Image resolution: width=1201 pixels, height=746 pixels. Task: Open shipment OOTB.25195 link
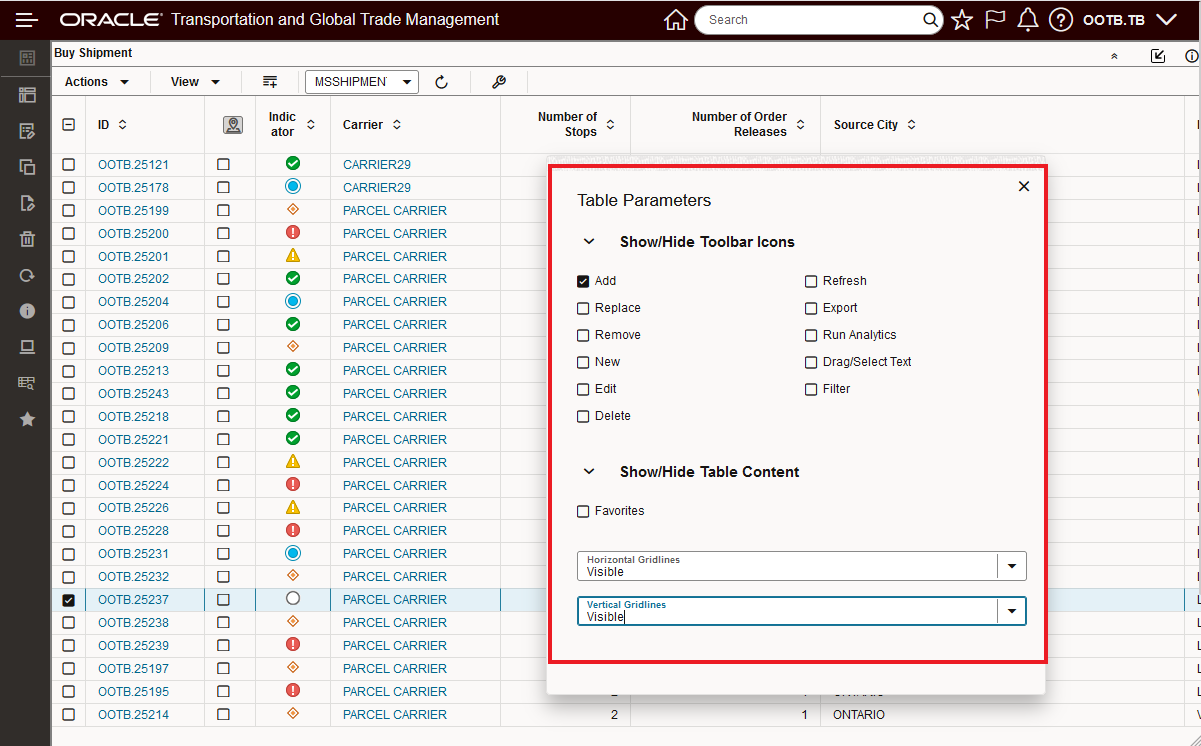(133, 692)
